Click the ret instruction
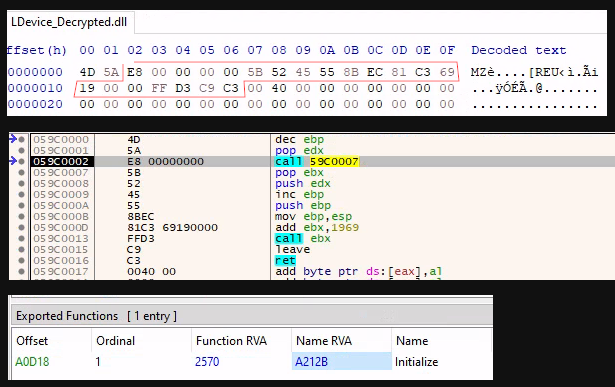The image size is (615, 387). pyautogui.click(x=285, y=260)
